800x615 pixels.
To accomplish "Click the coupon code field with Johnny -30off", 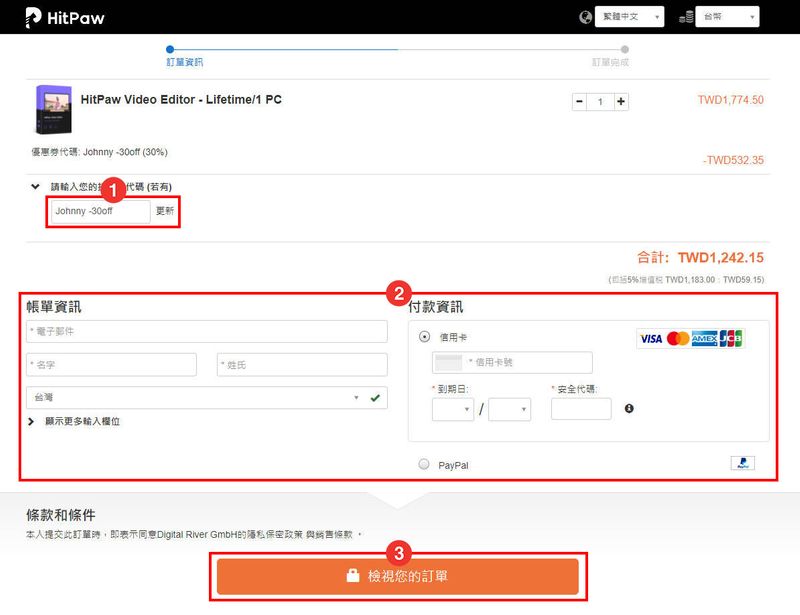I will pos(101,211).
